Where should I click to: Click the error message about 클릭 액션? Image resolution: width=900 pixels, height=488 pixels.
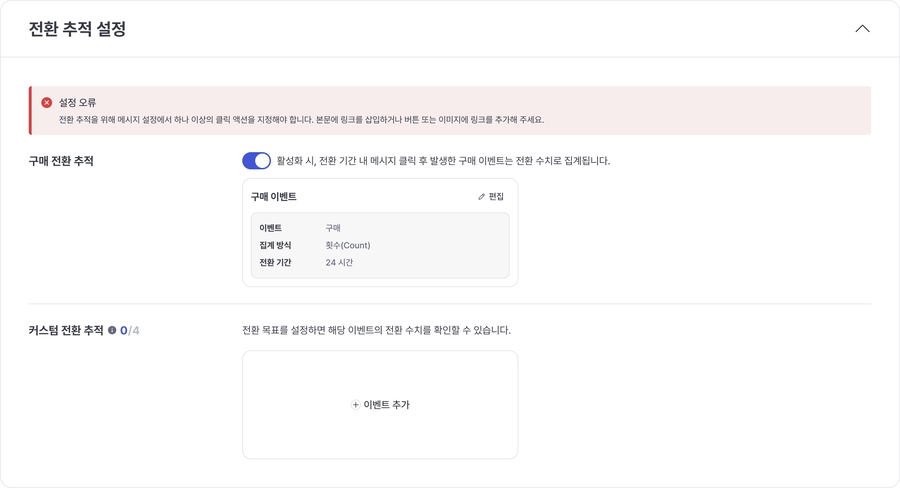tap(301, 120)
